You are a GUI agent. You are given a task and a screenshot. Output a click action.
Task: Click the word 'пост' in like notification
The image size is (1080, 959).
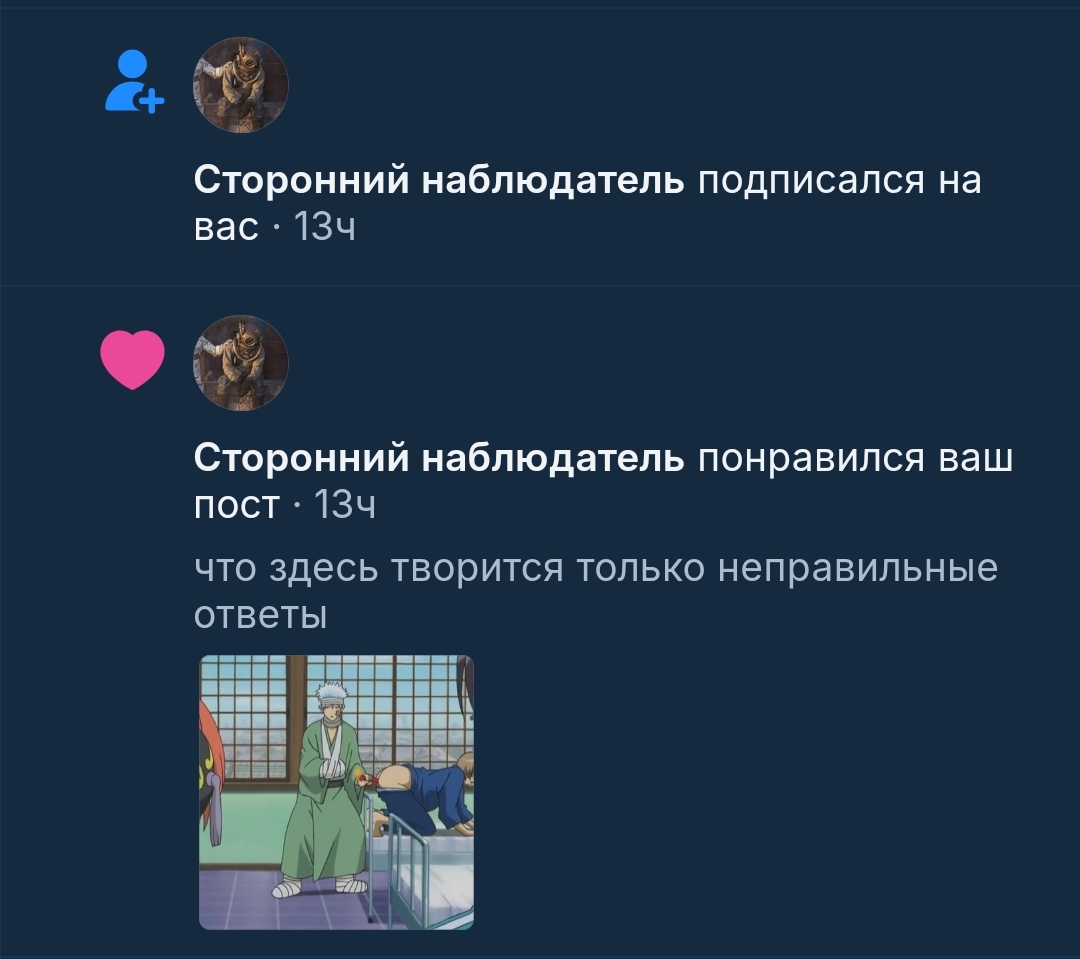[x=236, y=506]
